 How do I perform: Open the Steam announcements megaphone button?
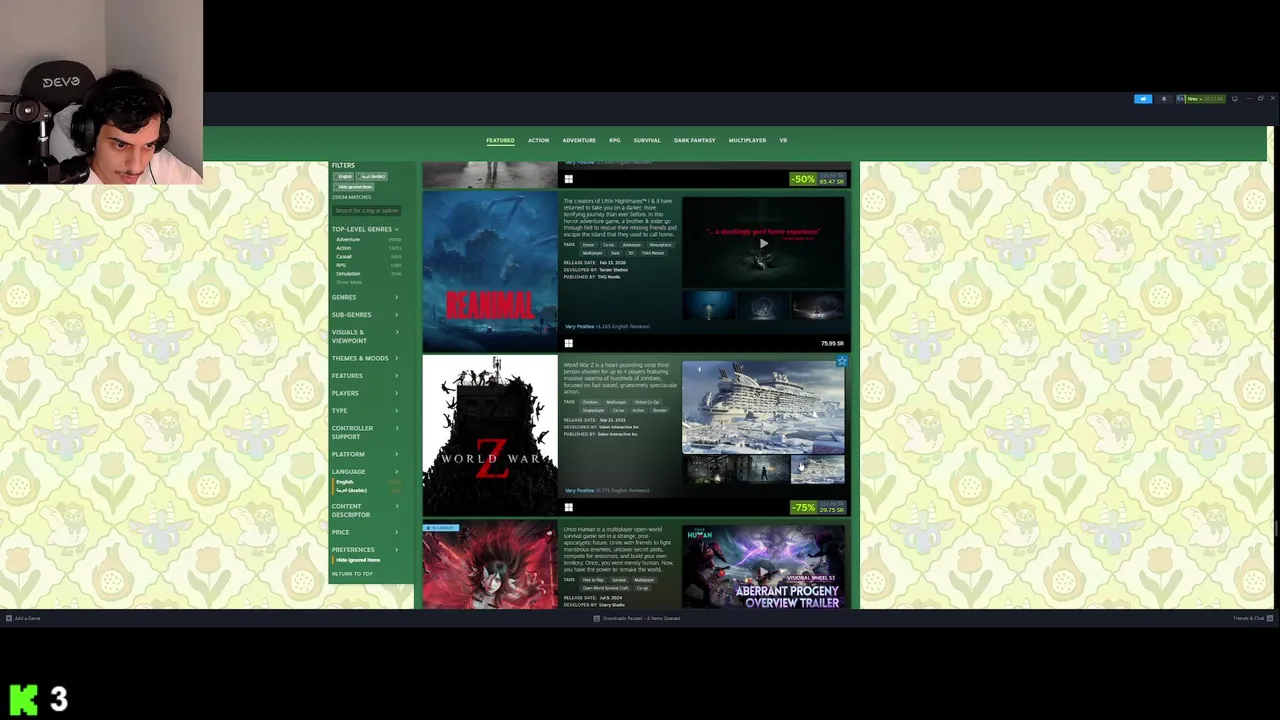pyautogui.click(x=1143, y=99)
